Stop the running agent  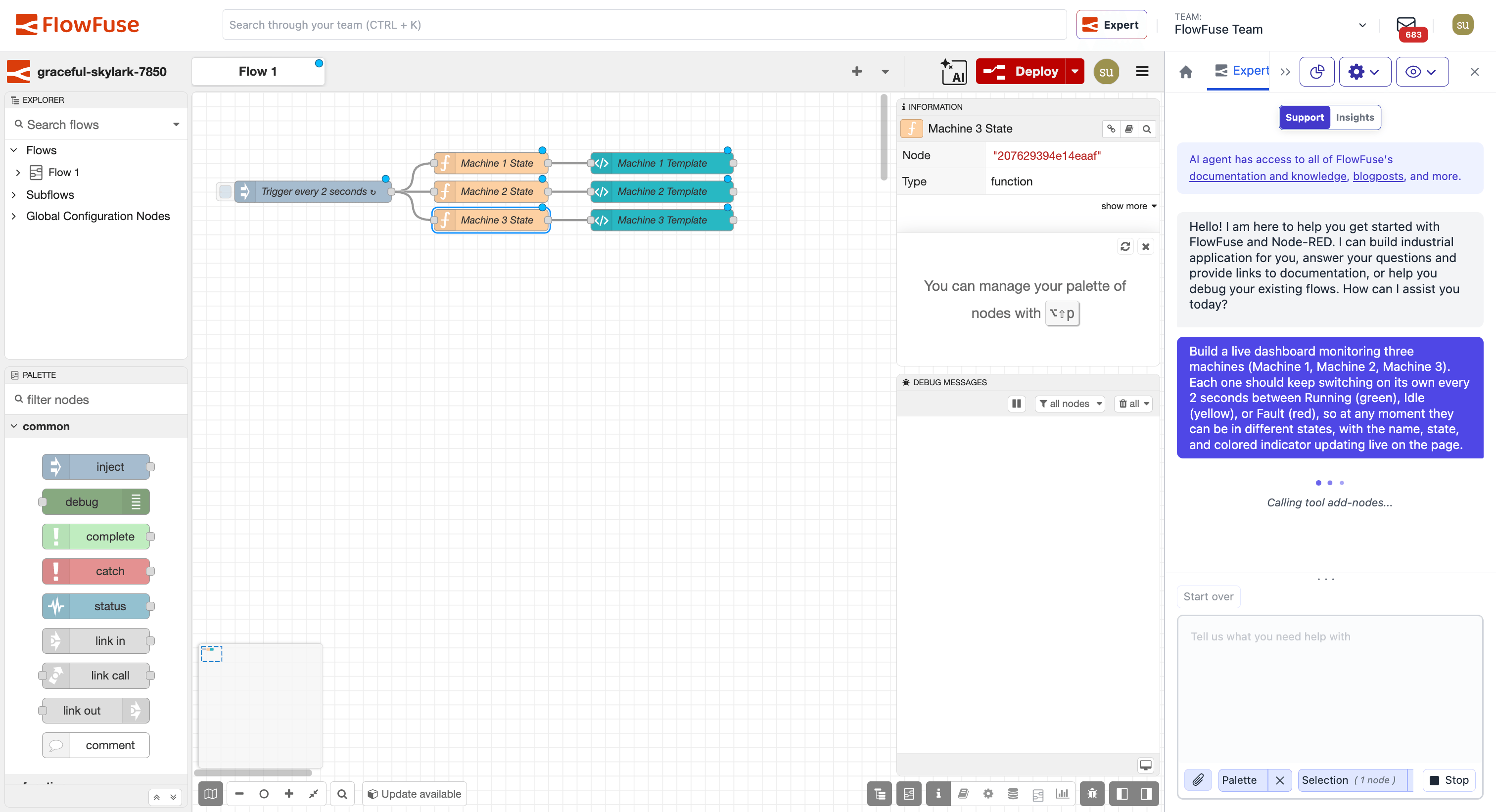tap(1449, 780)
